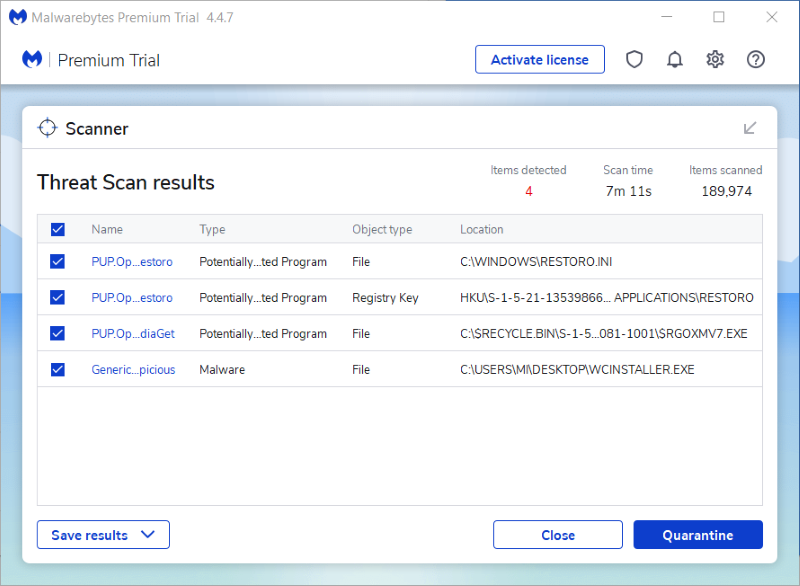
Task: Click the Scanner crosshair icon
Action: point(47,128)
